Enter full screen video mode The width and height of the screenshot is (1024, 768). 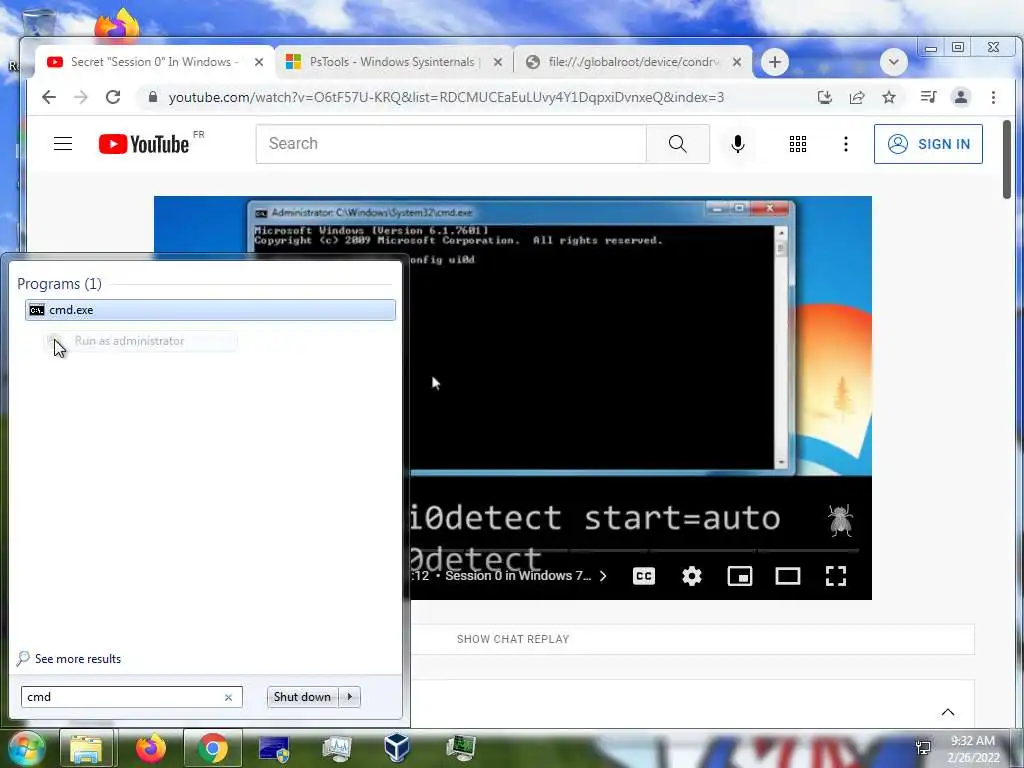coord(836,576)
